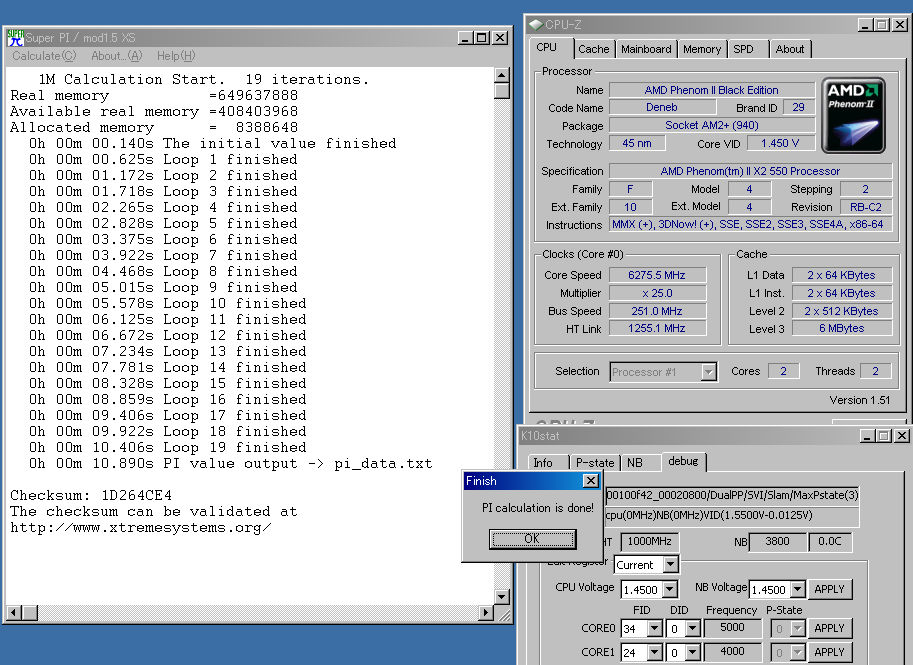Click the xtremesystems.org URL text
Image resolution: width=913 pixels, height=665 pixels.
[x=140, y=528]
